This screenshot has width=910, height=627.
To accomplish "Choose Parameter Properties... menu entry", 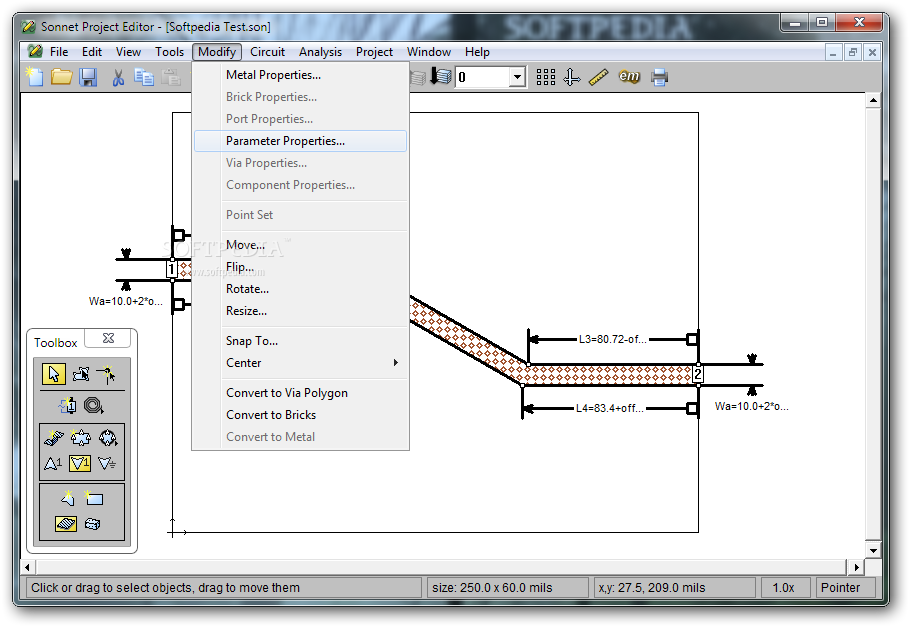I will (x=301, y=141).
